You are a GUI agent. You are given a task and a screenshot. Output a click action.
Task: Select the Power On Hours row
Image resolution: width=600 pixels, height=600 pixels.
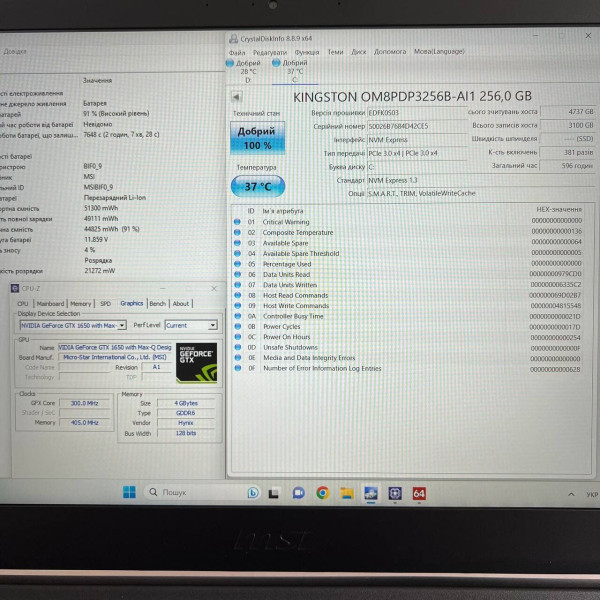pyautogui.click(x=407, y=337)
